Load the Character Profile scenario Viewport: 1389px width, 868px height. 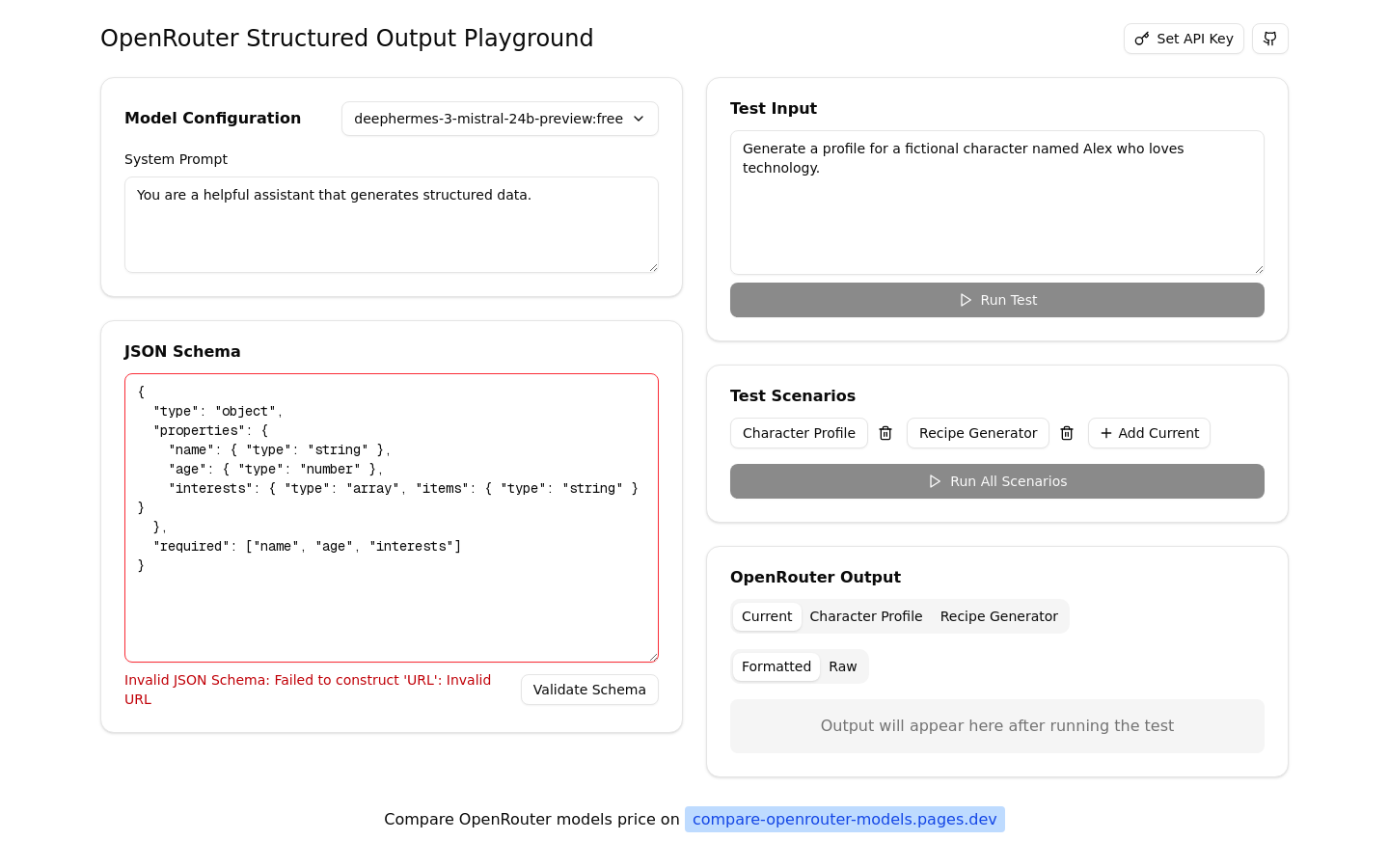(799, 433)
